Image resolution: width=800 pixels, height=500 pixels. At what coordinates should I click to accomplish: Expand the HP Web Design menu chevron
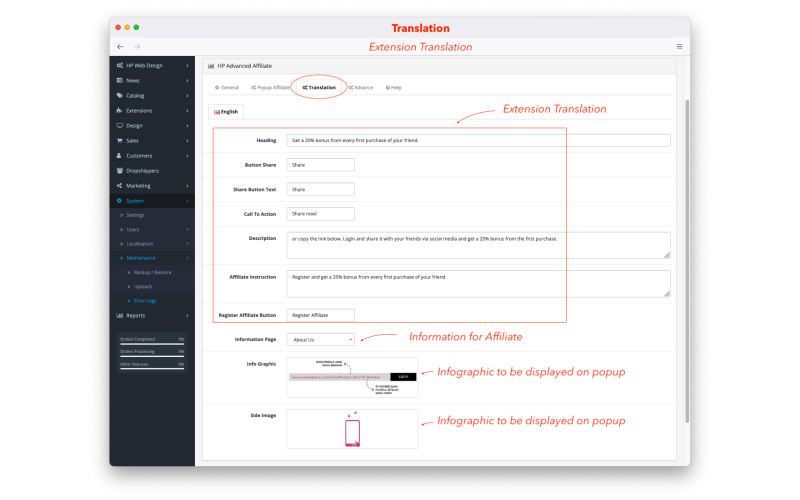187,65
